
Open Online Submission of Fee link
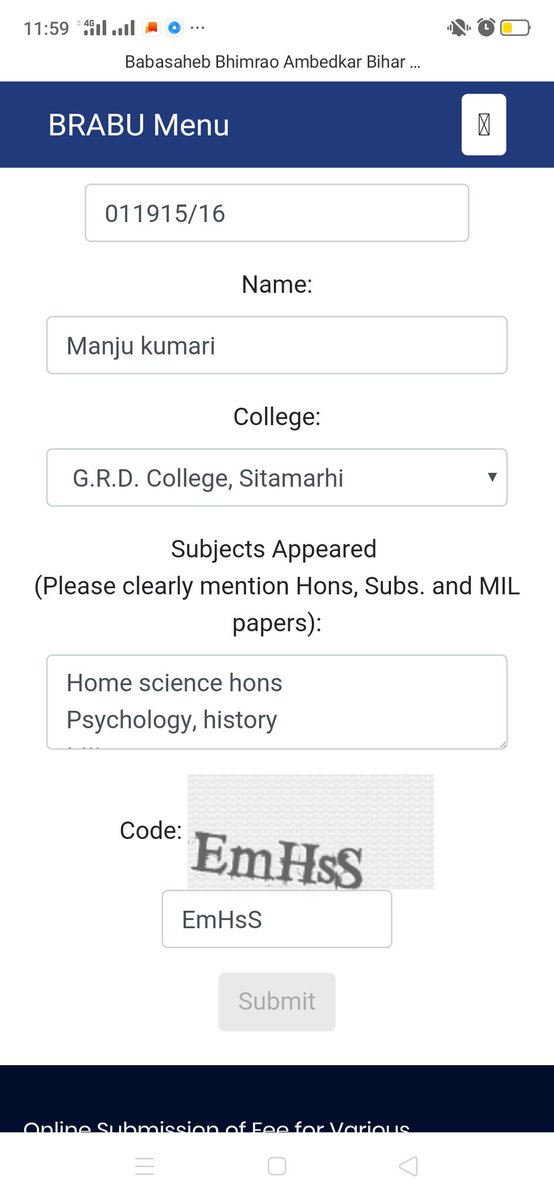[217, 1128]
